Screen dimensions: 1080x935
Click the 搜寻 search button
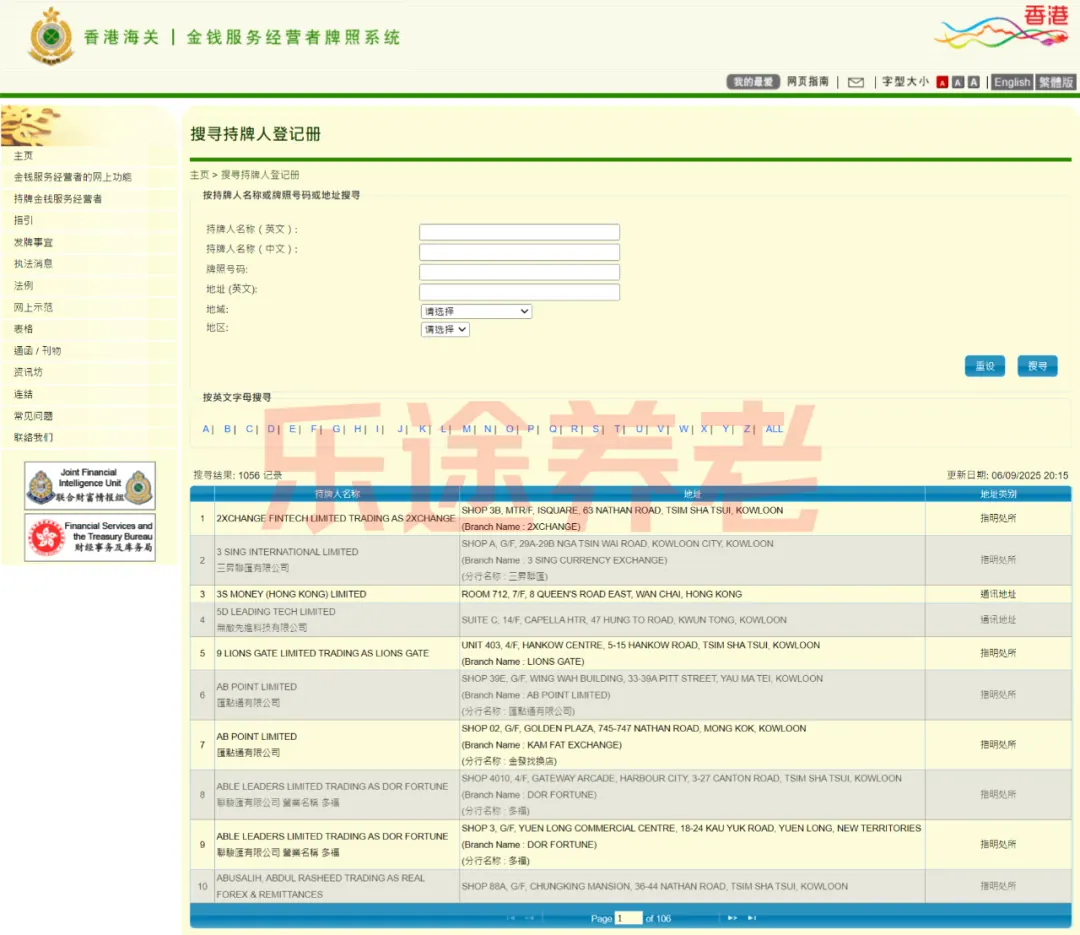tap(1037, 366)
